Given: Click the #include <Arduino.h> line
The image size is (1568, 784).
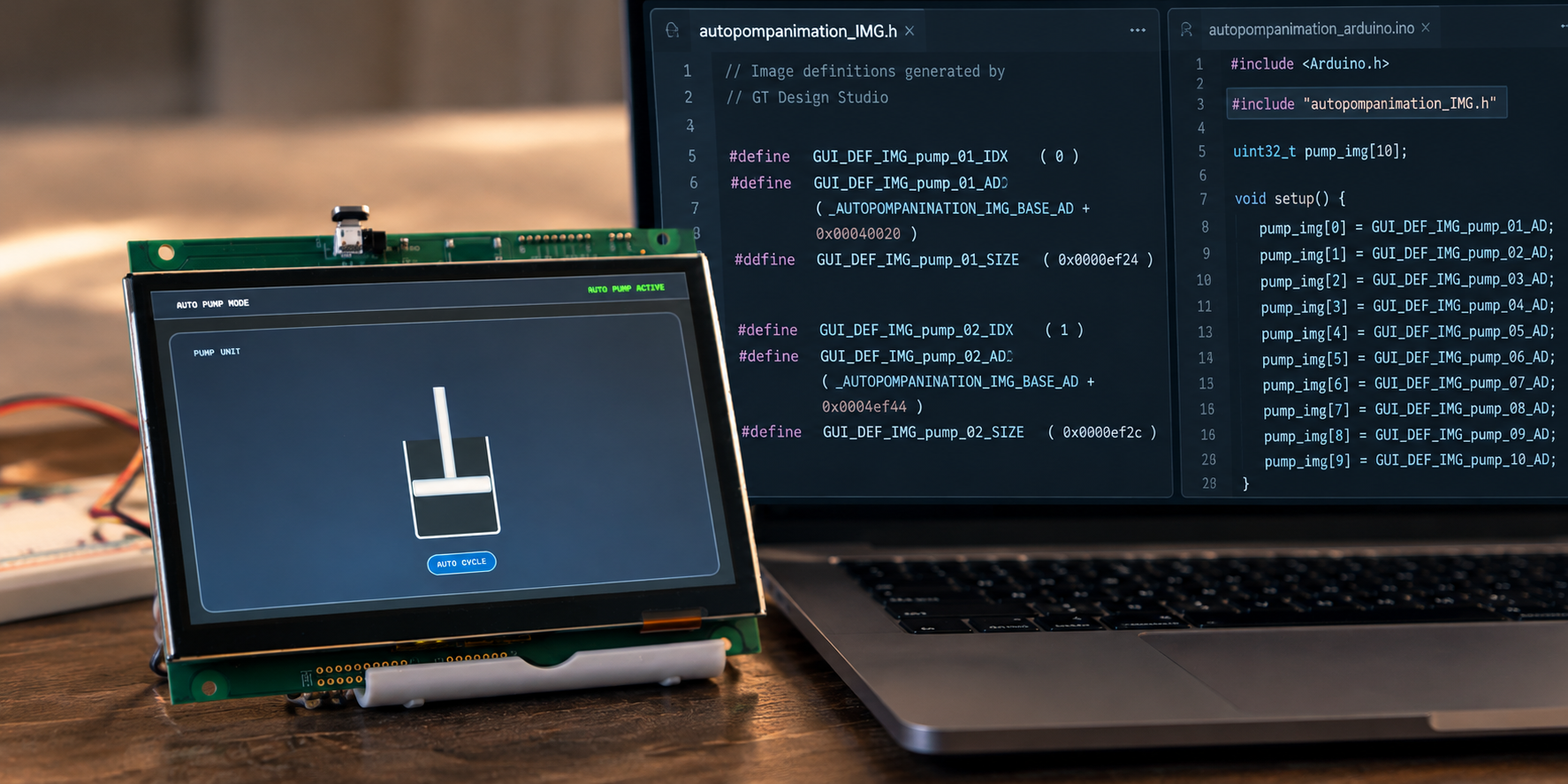Looking at the screenshot, I should coord(1310,64).
